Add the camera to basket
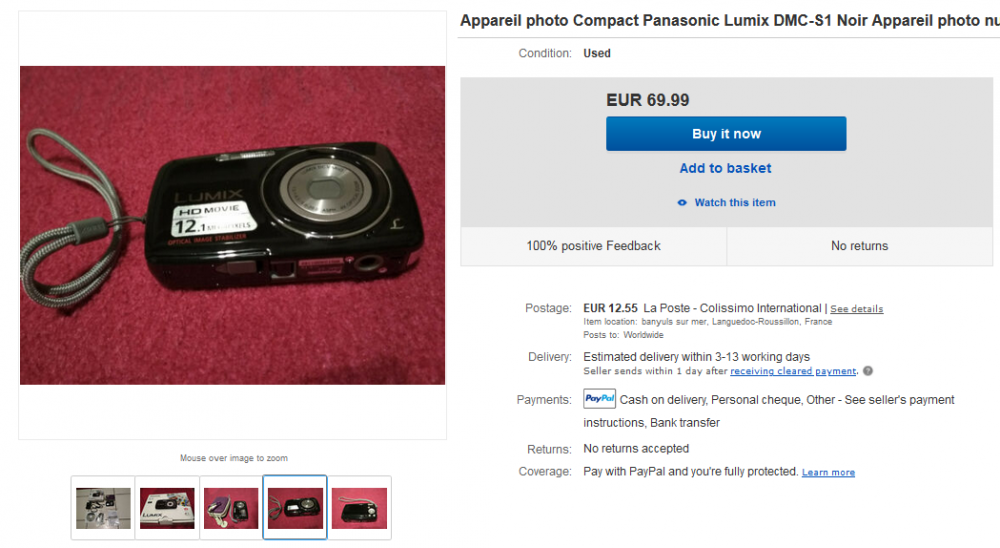Viewport: 1000px width, 548px height. pyautogui.click(x=725, y=168)
